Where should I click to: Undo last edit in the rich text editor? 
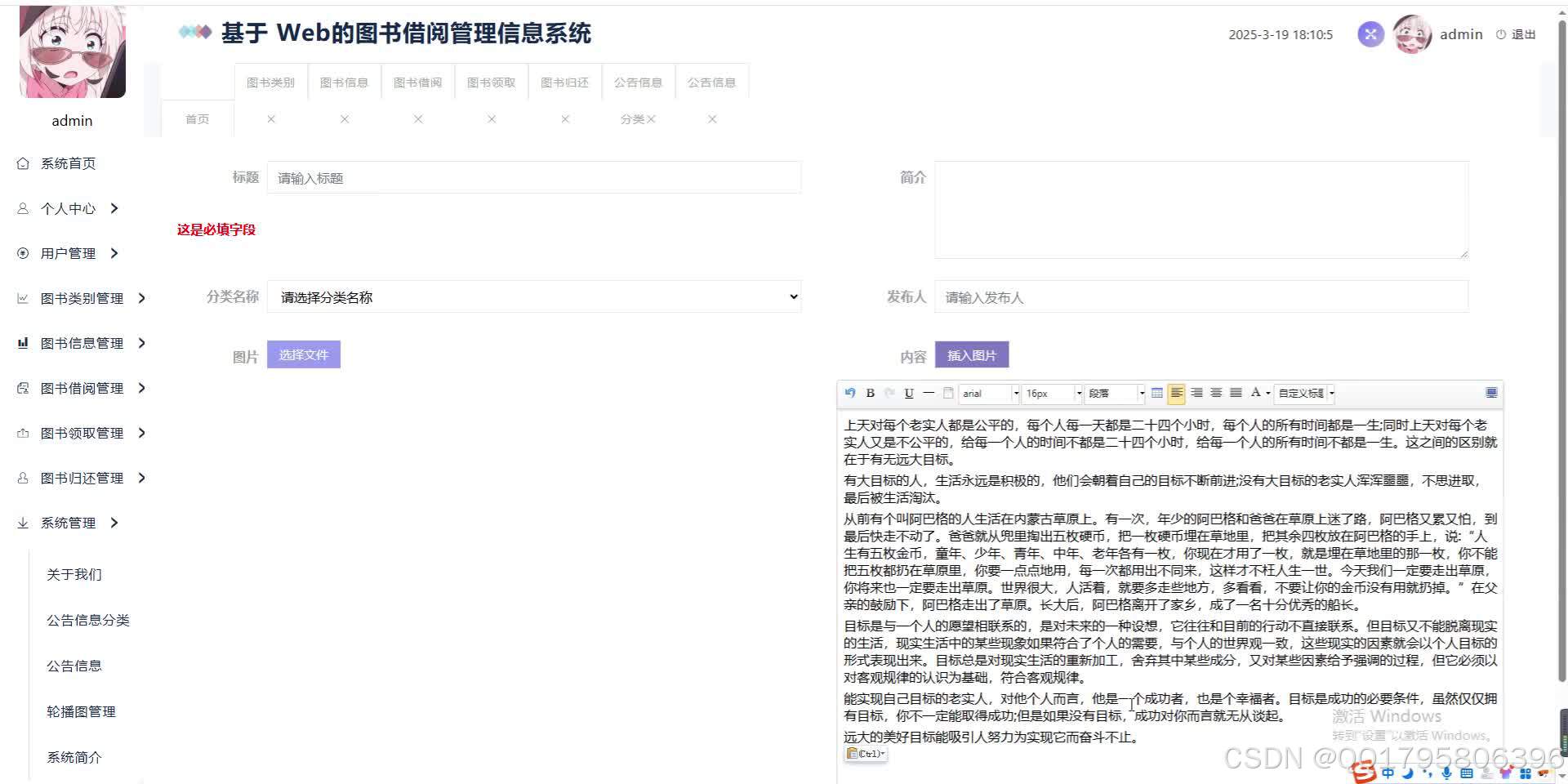[849, 393]
